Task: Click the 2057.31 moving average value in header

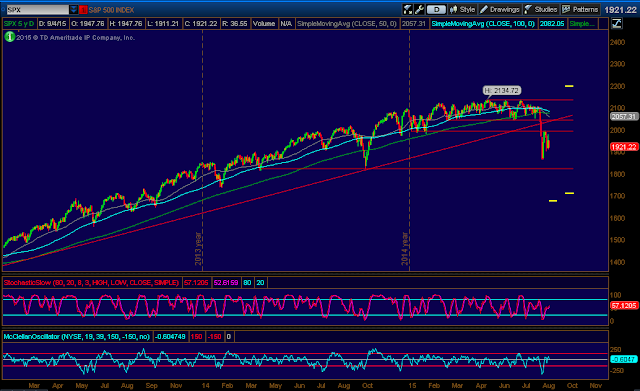Action: (x=413, y=24)
